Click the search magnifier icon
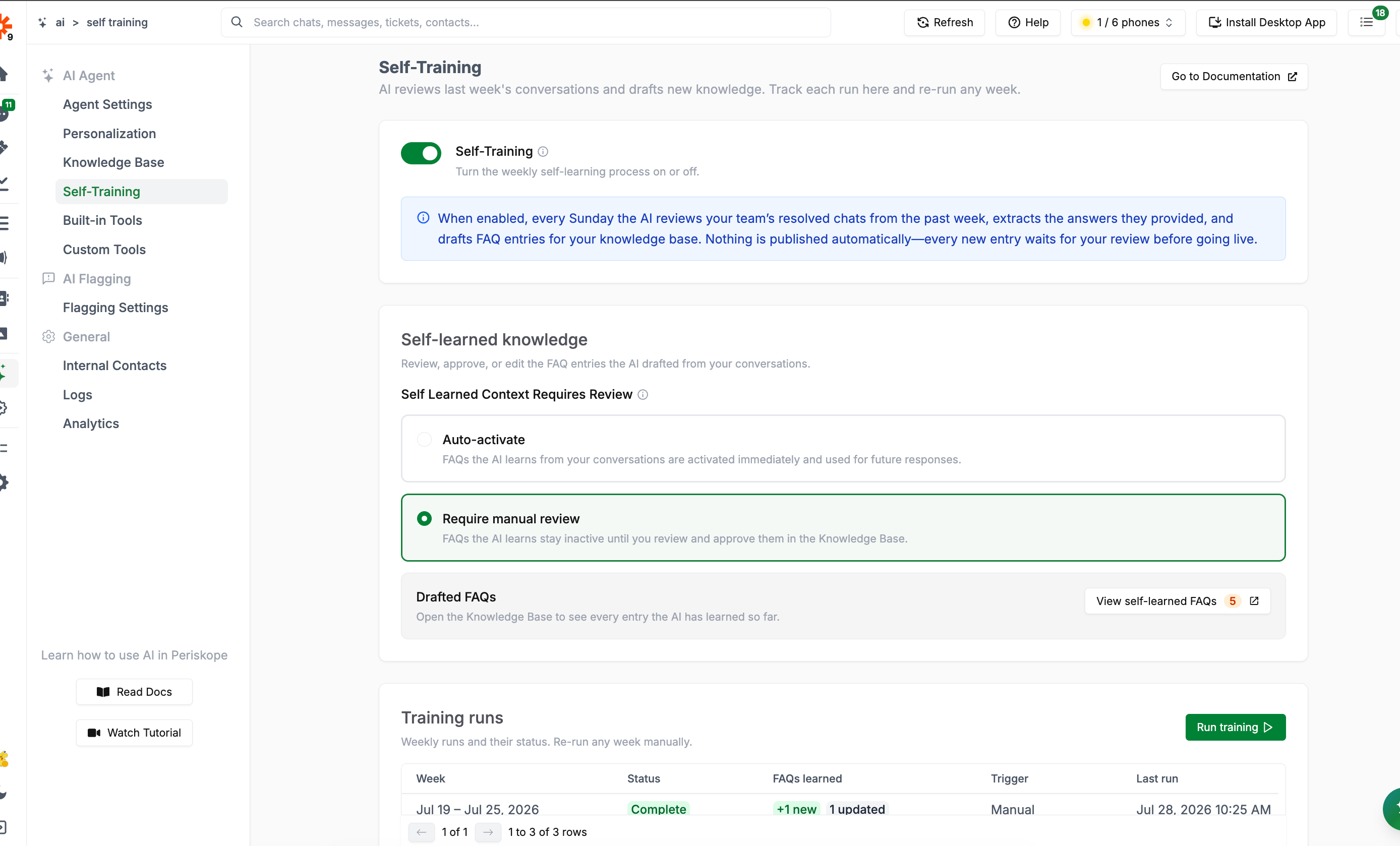 click(x=237, y=22)
